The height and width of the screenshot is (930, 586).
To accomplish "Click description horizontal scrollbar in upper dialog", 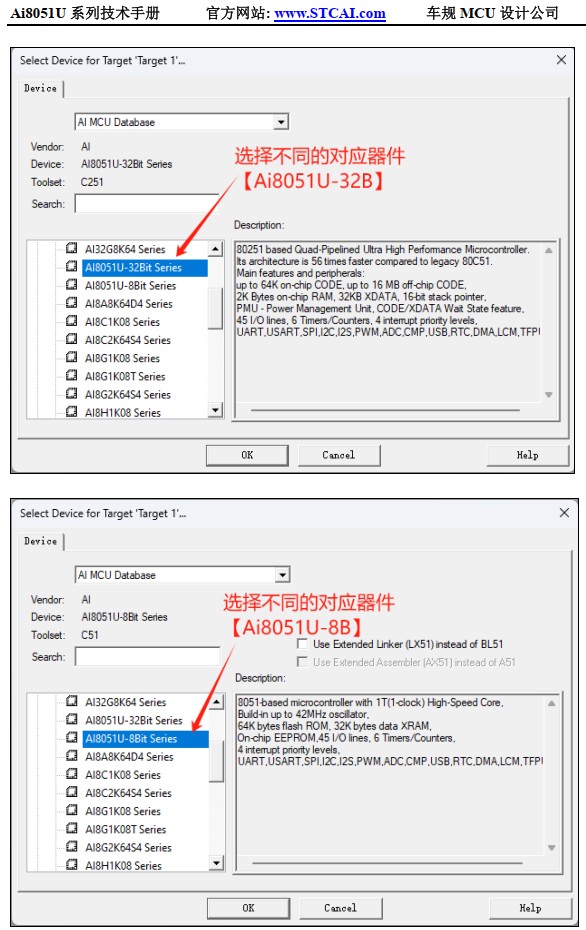I will (386, 410).
